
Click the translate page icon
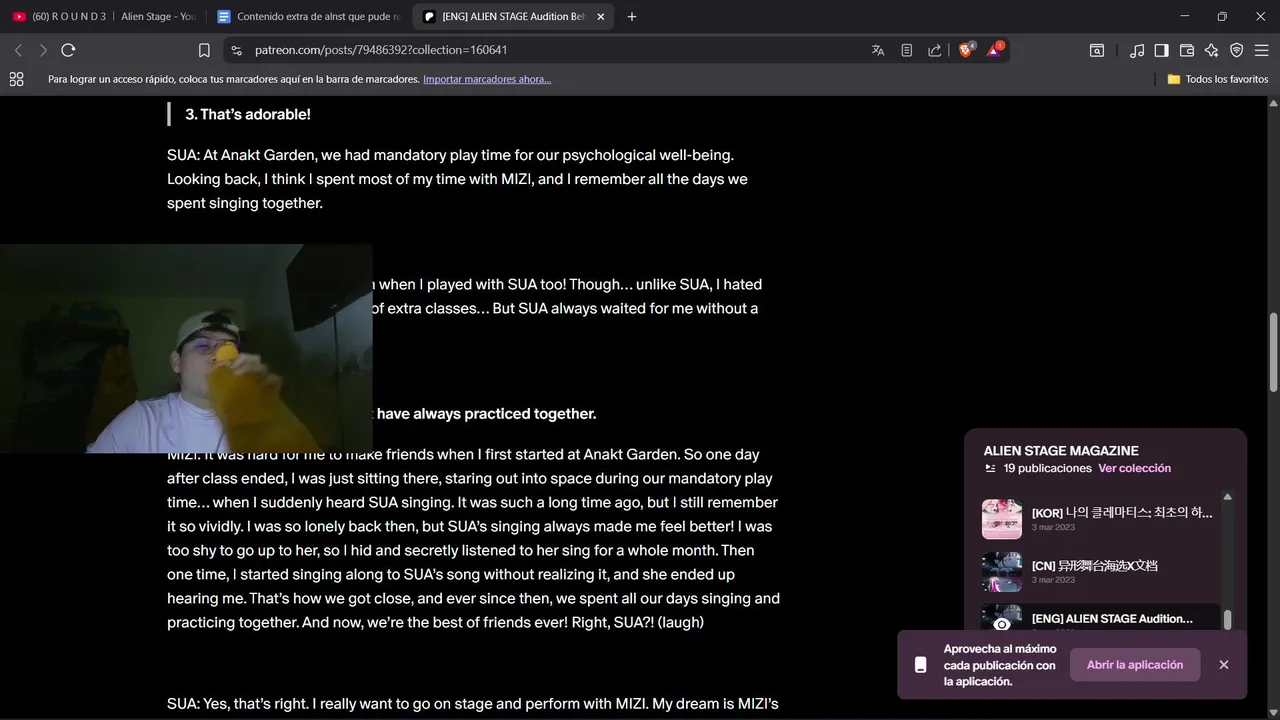(x=878, y=50)
